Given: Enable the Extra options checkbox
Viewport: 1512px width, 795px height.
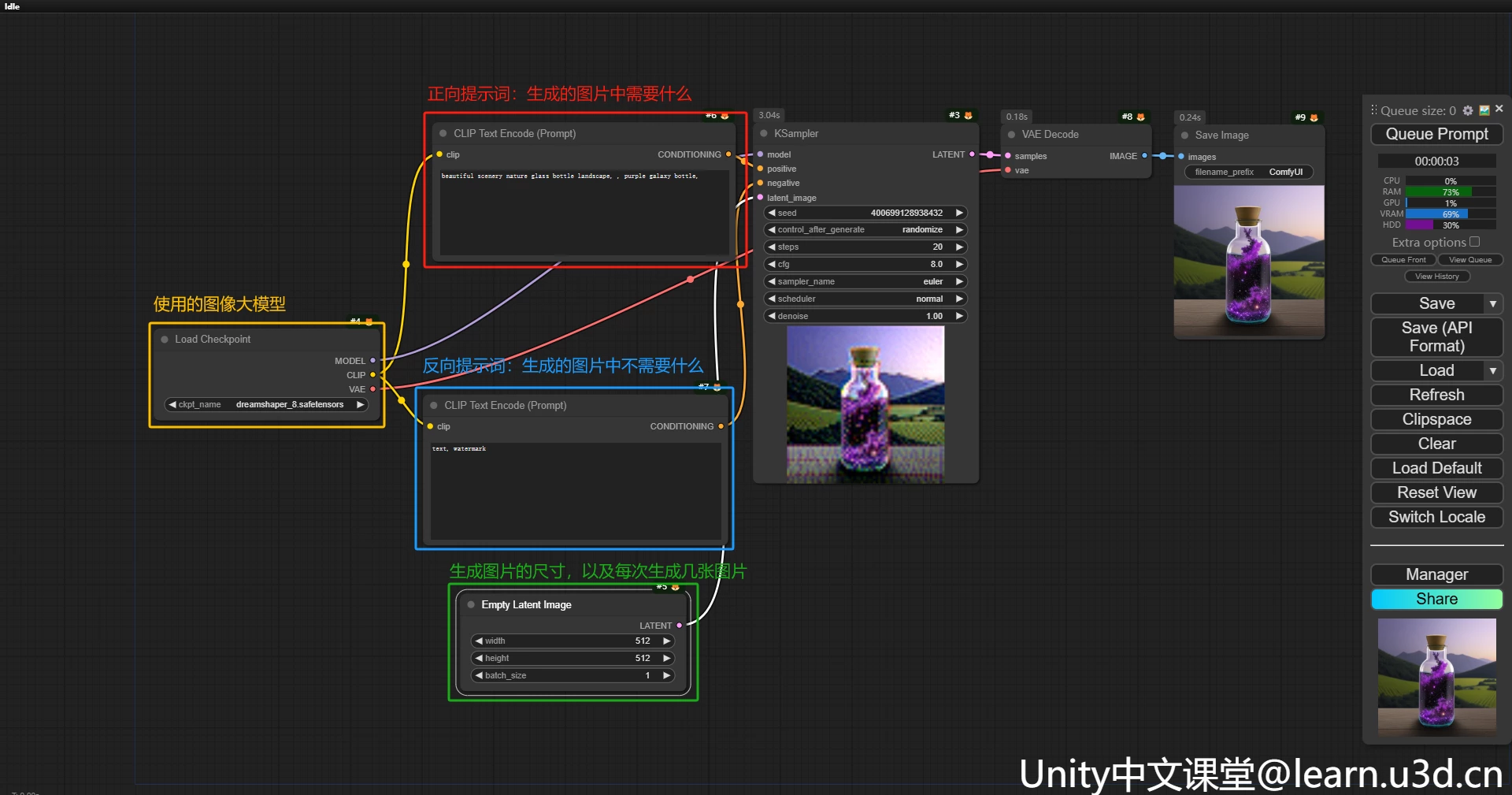Looking at the screenshot, I should click(1475, 242).
